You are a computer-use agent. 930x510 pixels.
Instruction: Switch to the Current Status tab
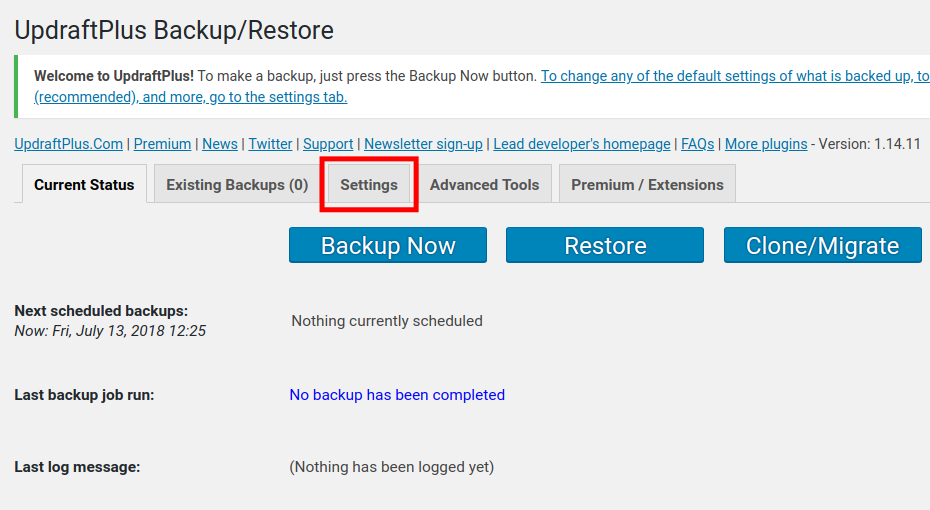pos(84,185)
